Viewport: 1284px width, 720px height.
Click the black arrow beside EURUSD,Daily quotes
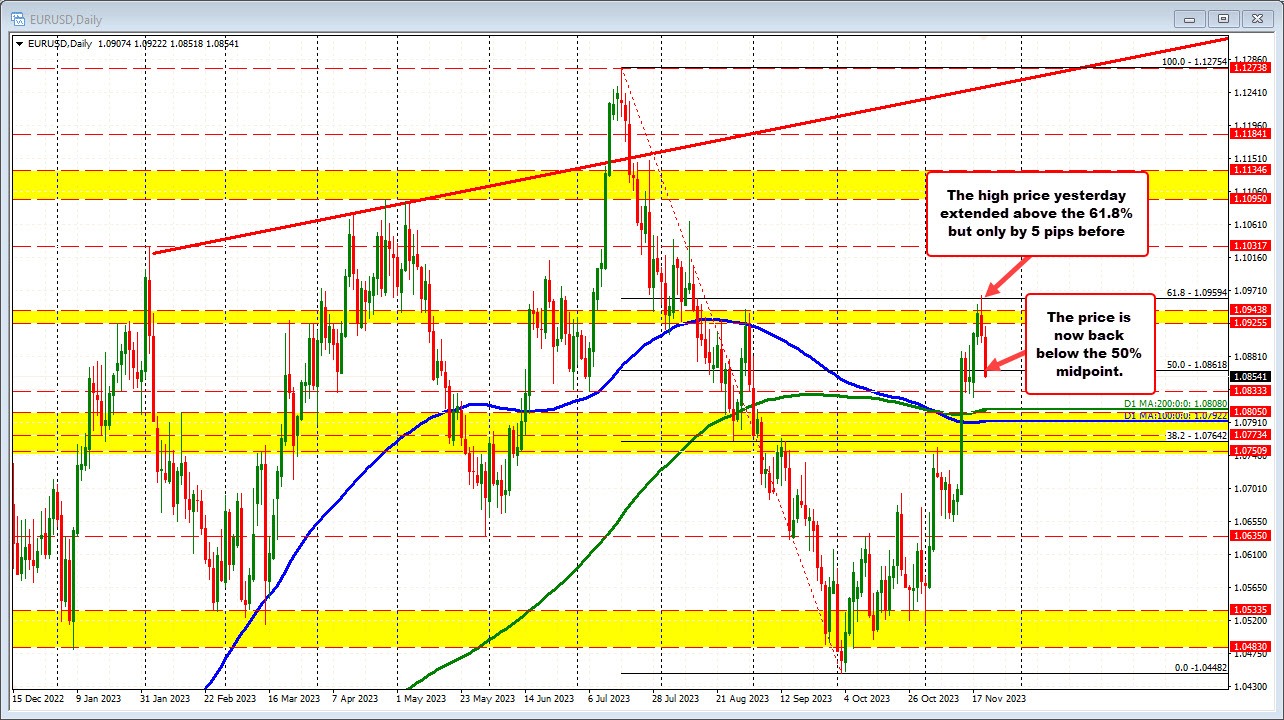[x=19, y=43]
